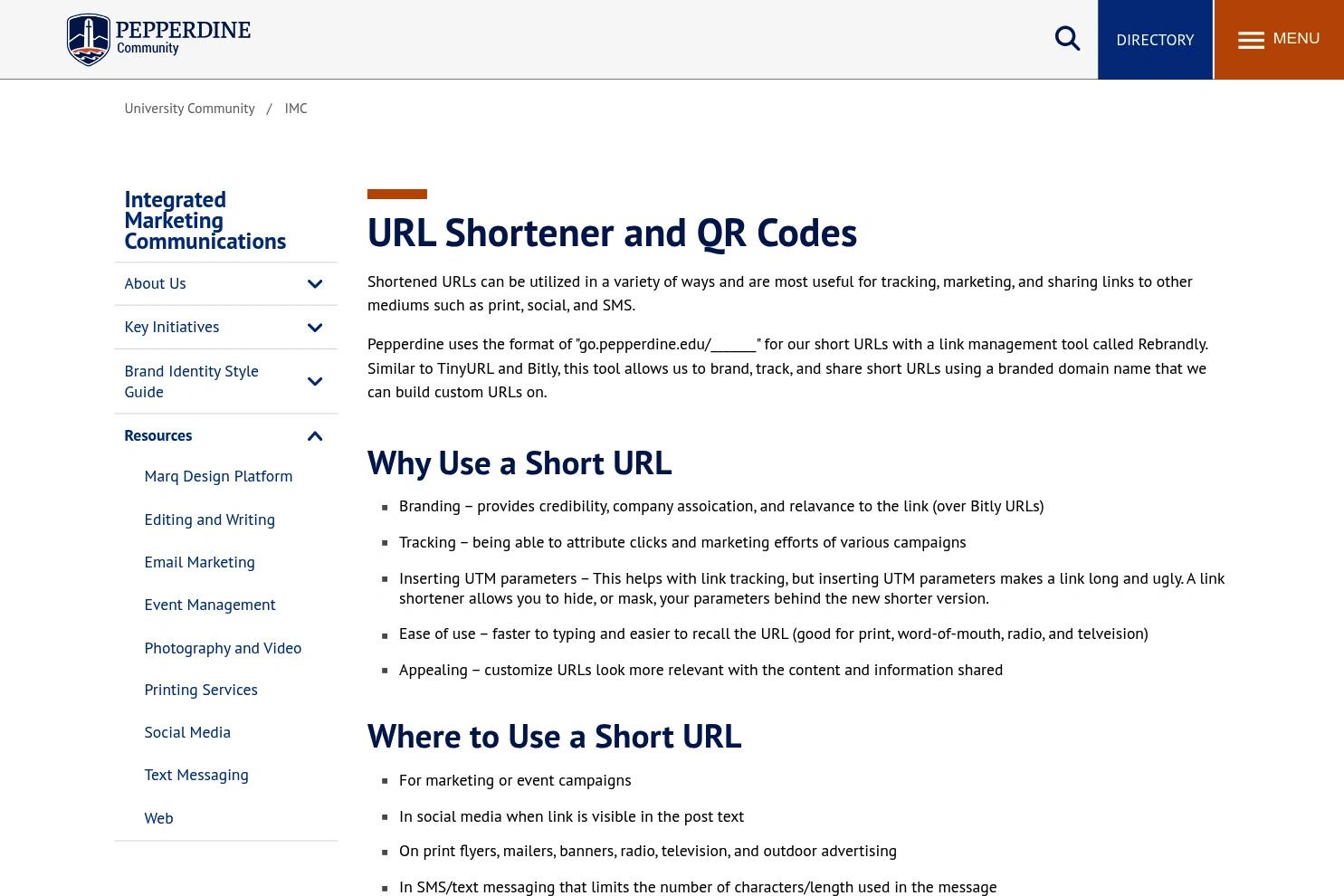This screenshot has width=1344, height=896.
Task: Click the 'Ease of use' bullet text
Action: click(x=774, y=634)
